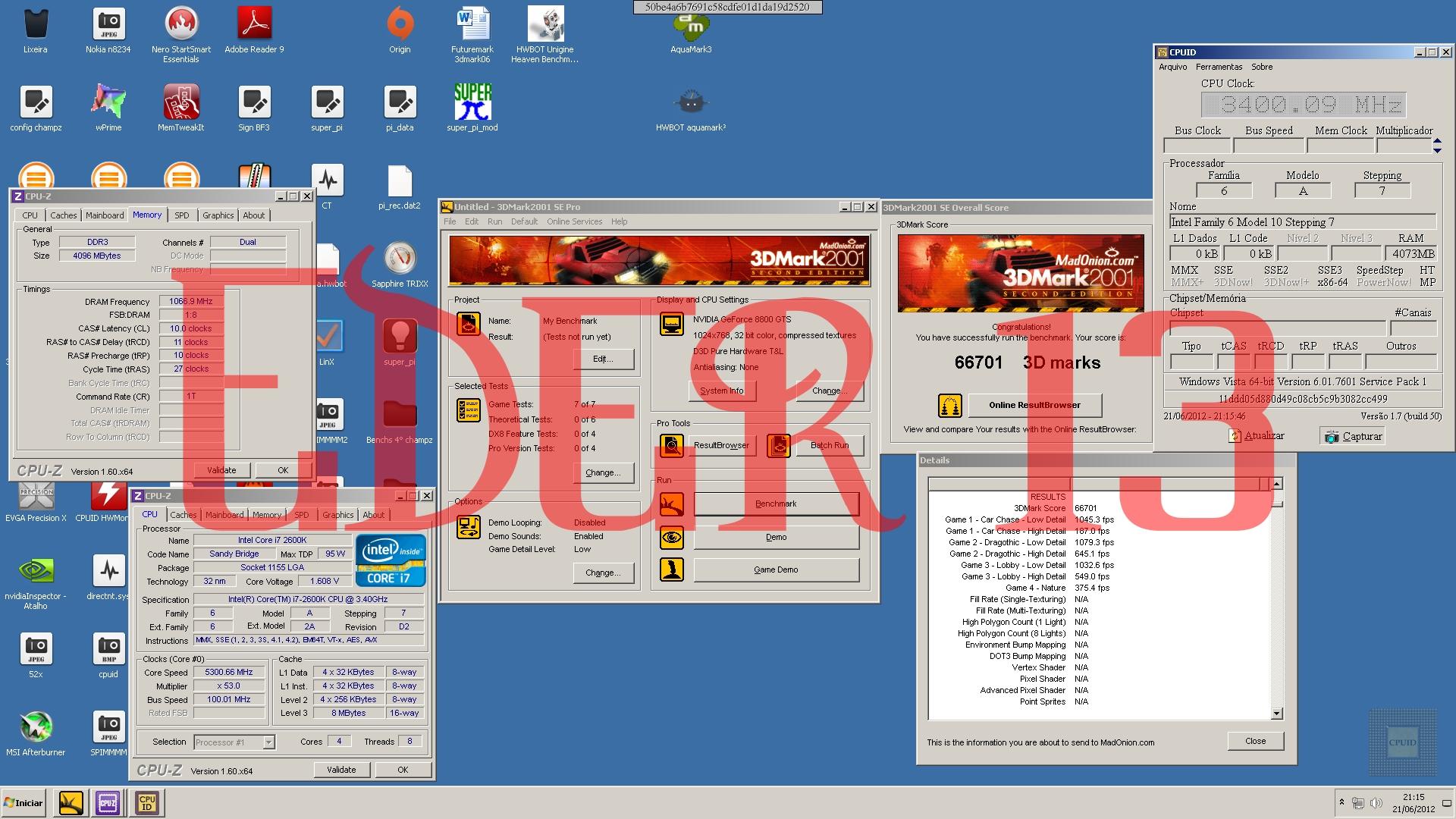Open the pi_rec.dat2 file icon
This screenshot has height=819, width=1456.
[x=400, y=187]
